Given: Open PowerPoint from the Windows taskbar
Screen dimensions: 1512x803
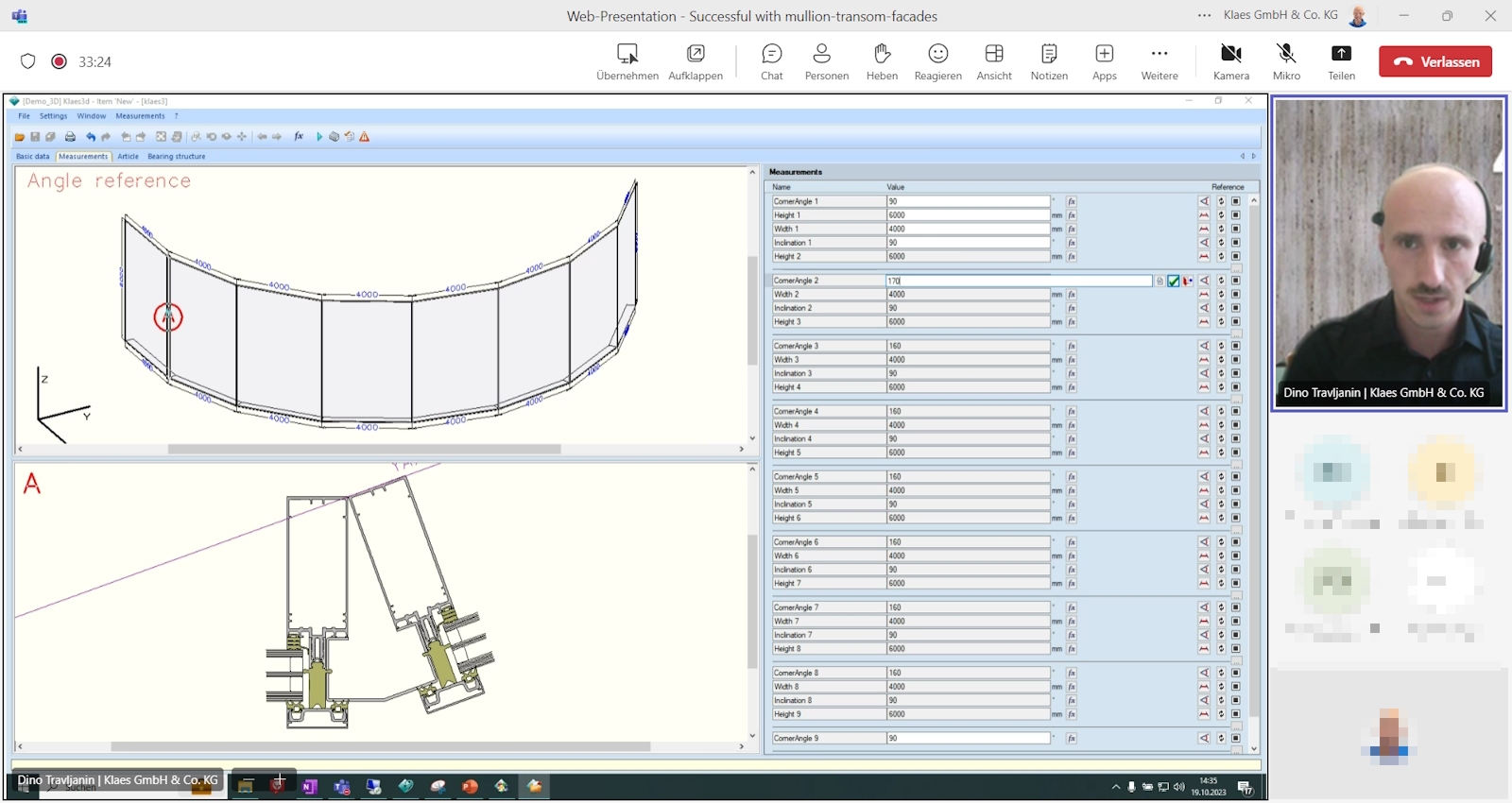Looking at the screenshot, I should tap(470, 786).
